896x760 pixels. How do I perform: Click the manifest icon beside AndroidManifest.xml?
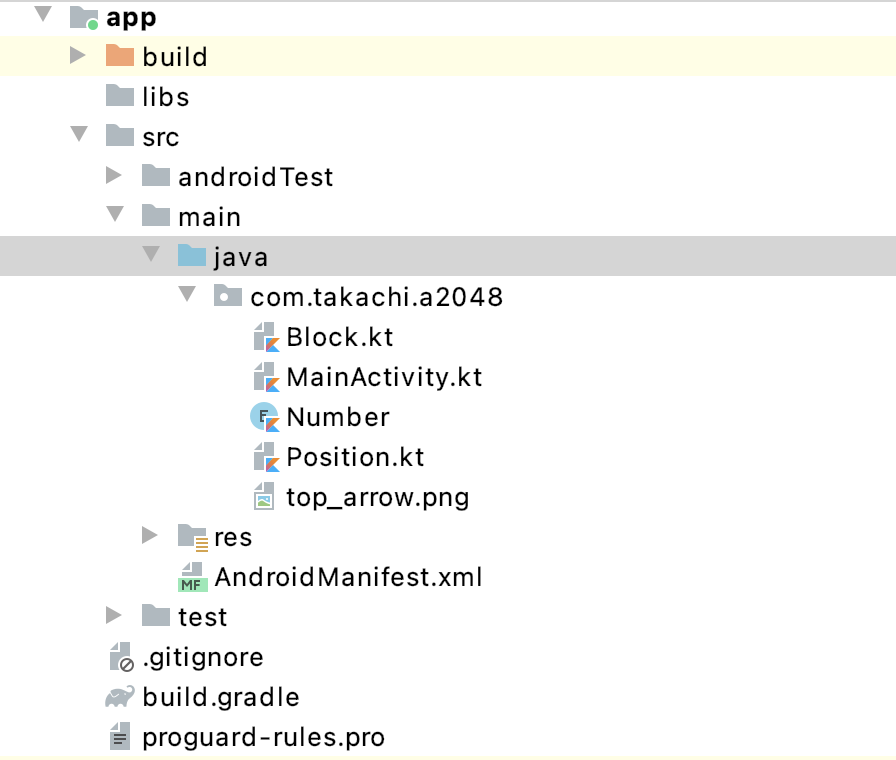point(192,577)
